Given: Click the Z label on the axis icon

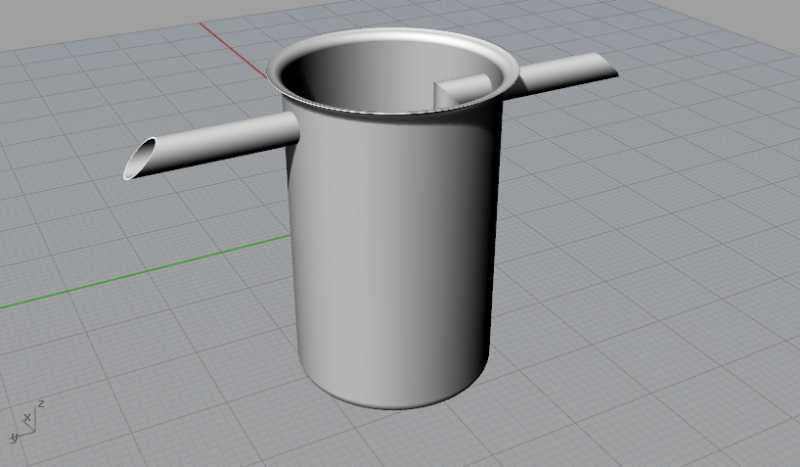Looking at the screenshot, I should [x=40, y=403].
